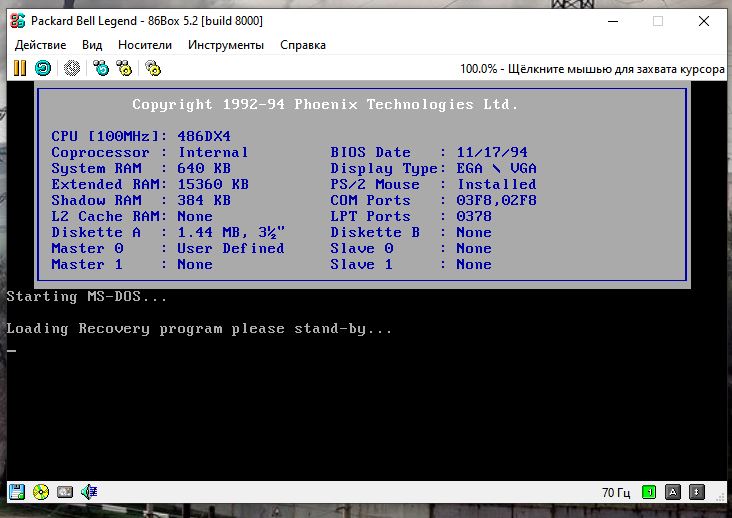The width and height of the screenshot is (732, 518).
Task: Click the Scroll Lock arrow indicator
Action: 697,492
